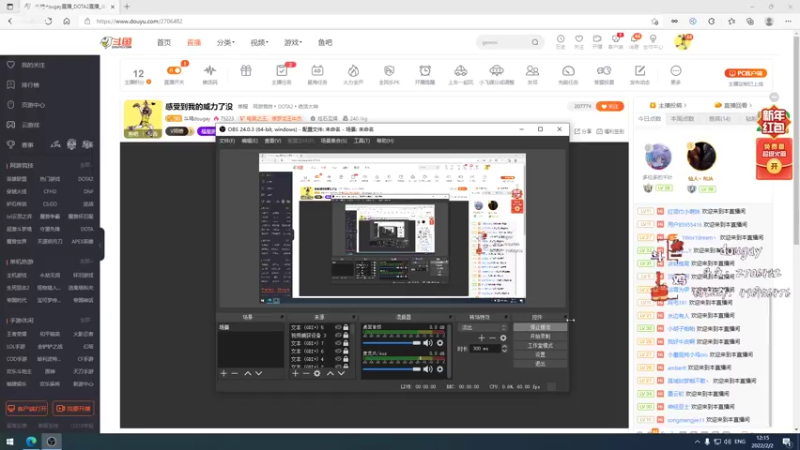Click the shield PK icon in streamer toolbar
The height and width of the screenshot is (450, 800).
(x=389, y=70)
